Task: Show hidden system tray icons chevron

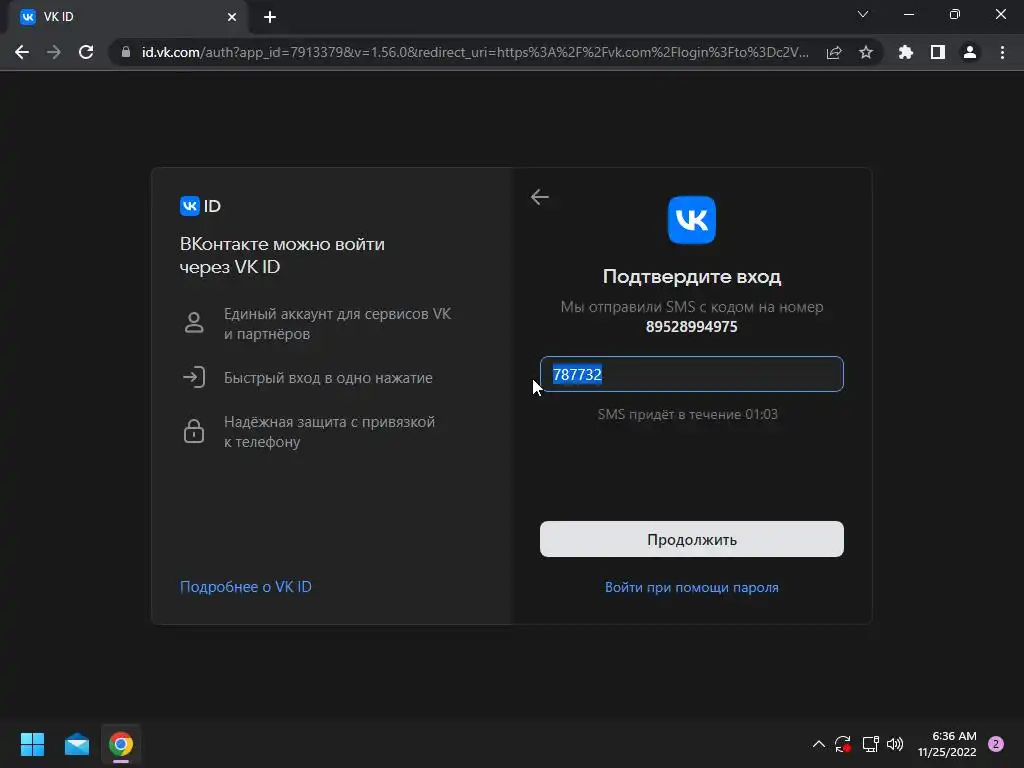Action: tap(818, 744)
